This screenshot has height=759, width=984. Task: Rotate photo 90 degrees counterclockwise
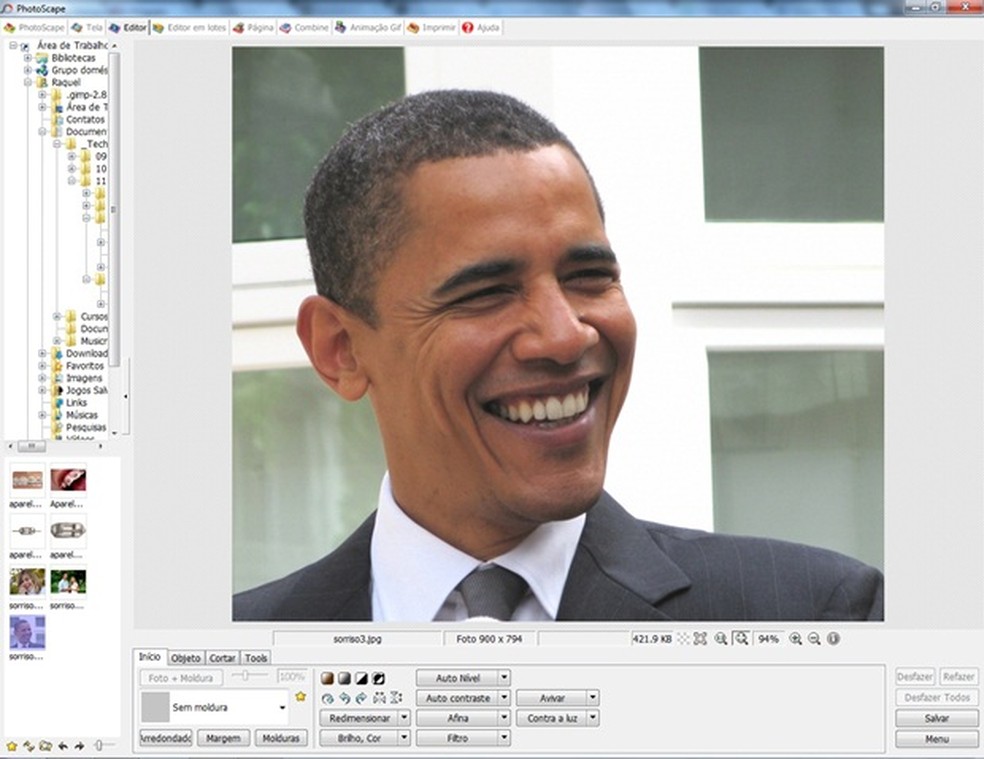344,698
